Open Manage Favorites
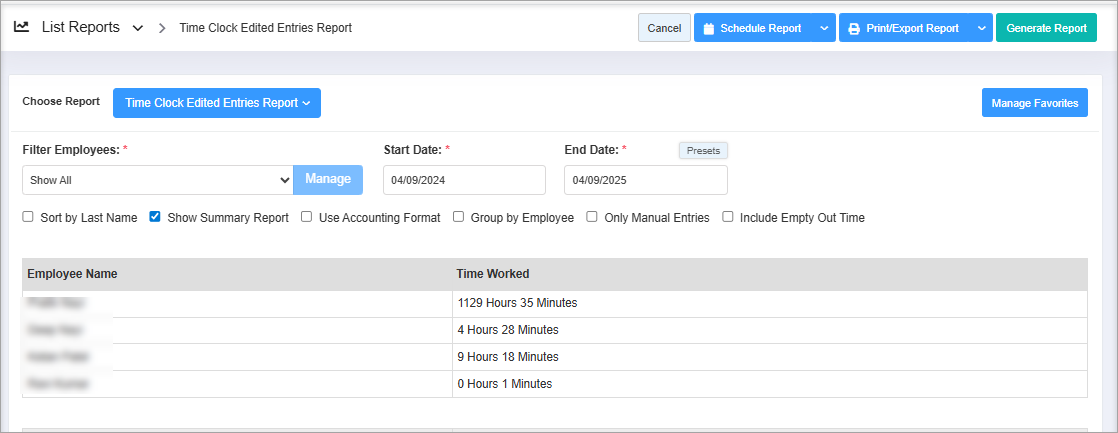This screenshot has height=433, width=1118. point(1034,103)
